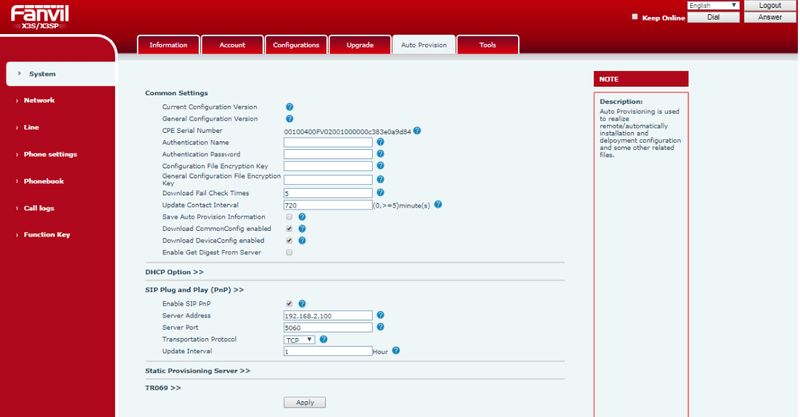Click help icon beside Server Address field
Image resolution: width=800 pixels, height=417 pixels.
click(380, 315)
